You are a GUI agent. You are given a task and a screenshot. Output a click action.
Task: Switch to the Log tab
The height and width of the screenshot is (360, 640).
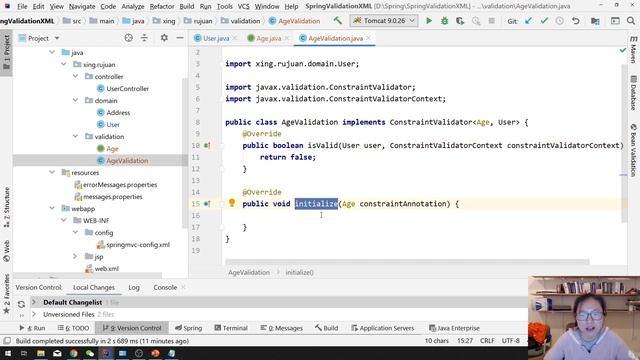[134, 287]
